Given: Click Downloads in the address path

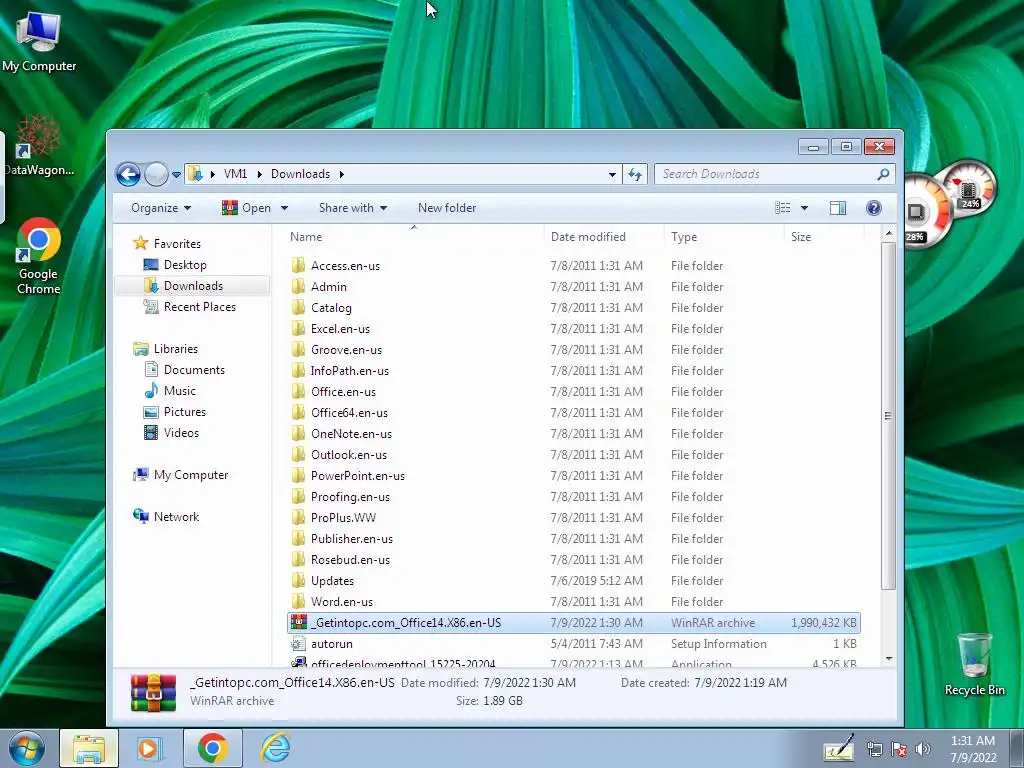Looking at the screenshot, I should click(300, 174).
